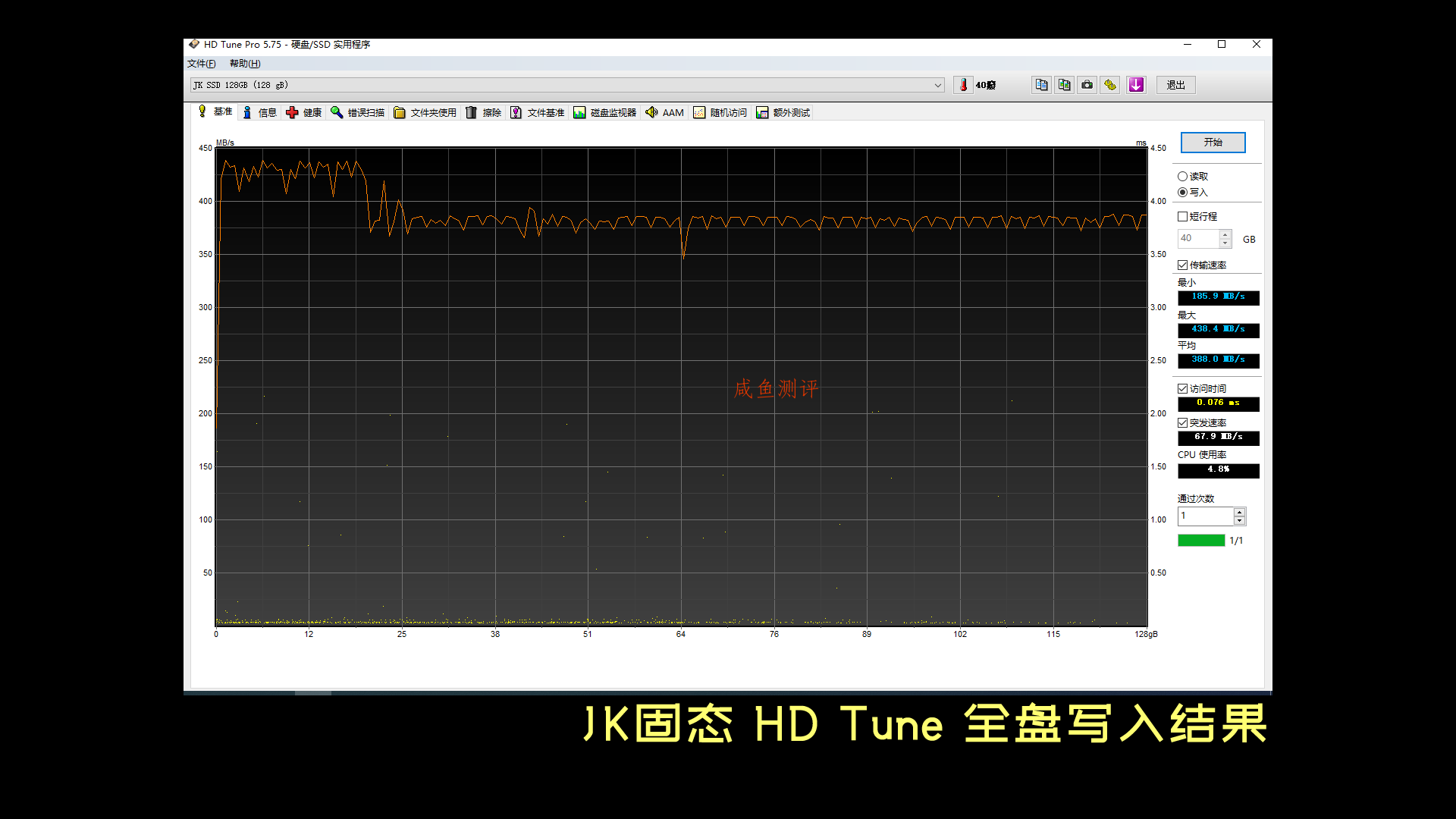This screenshot has width=1456, height=819.
Task: Click the HD Tune Pro title bar icon
Action: tap(194, 45)
